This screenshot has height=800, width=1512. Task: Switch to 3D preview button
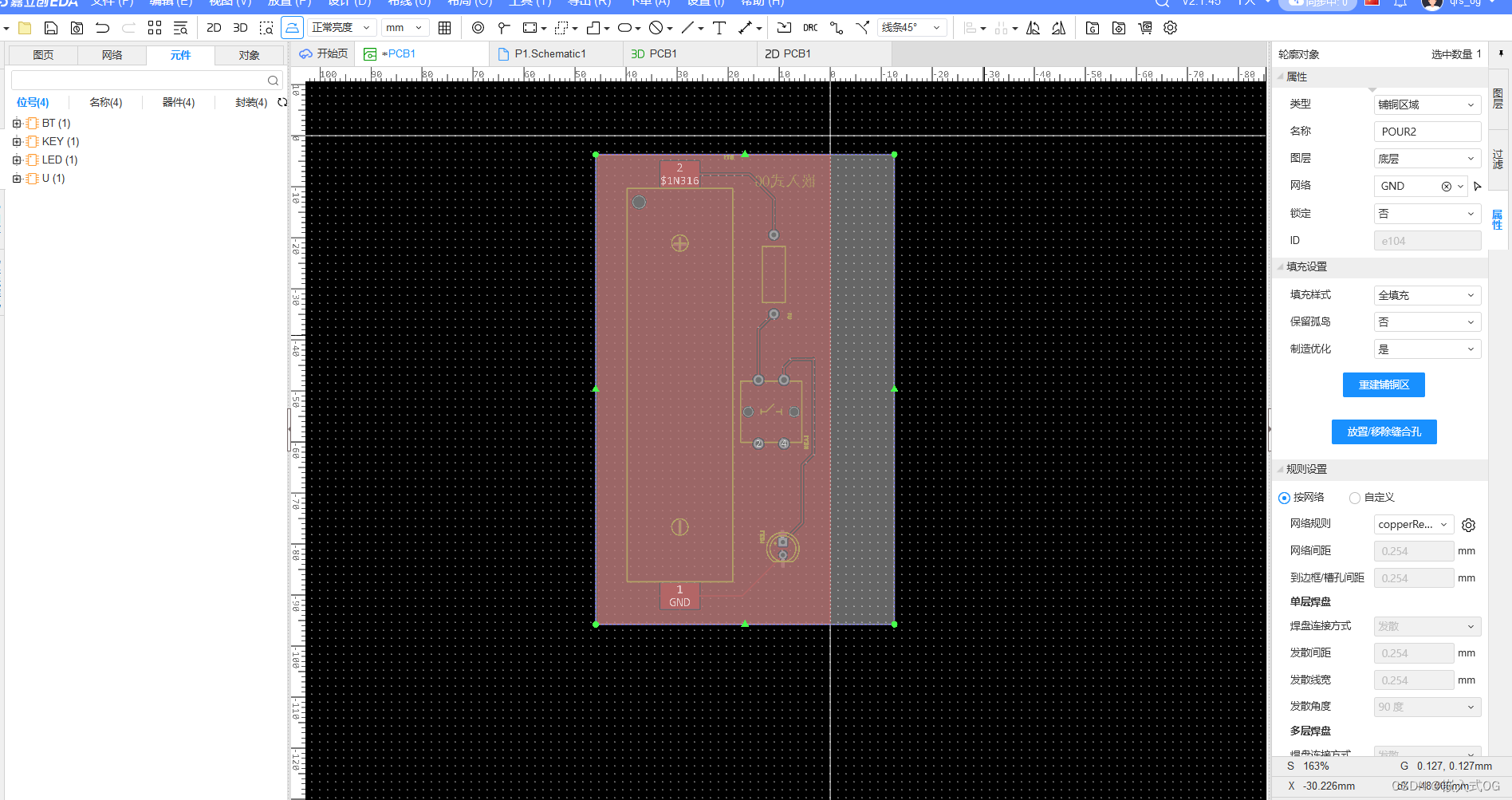(x=240, y=28)
